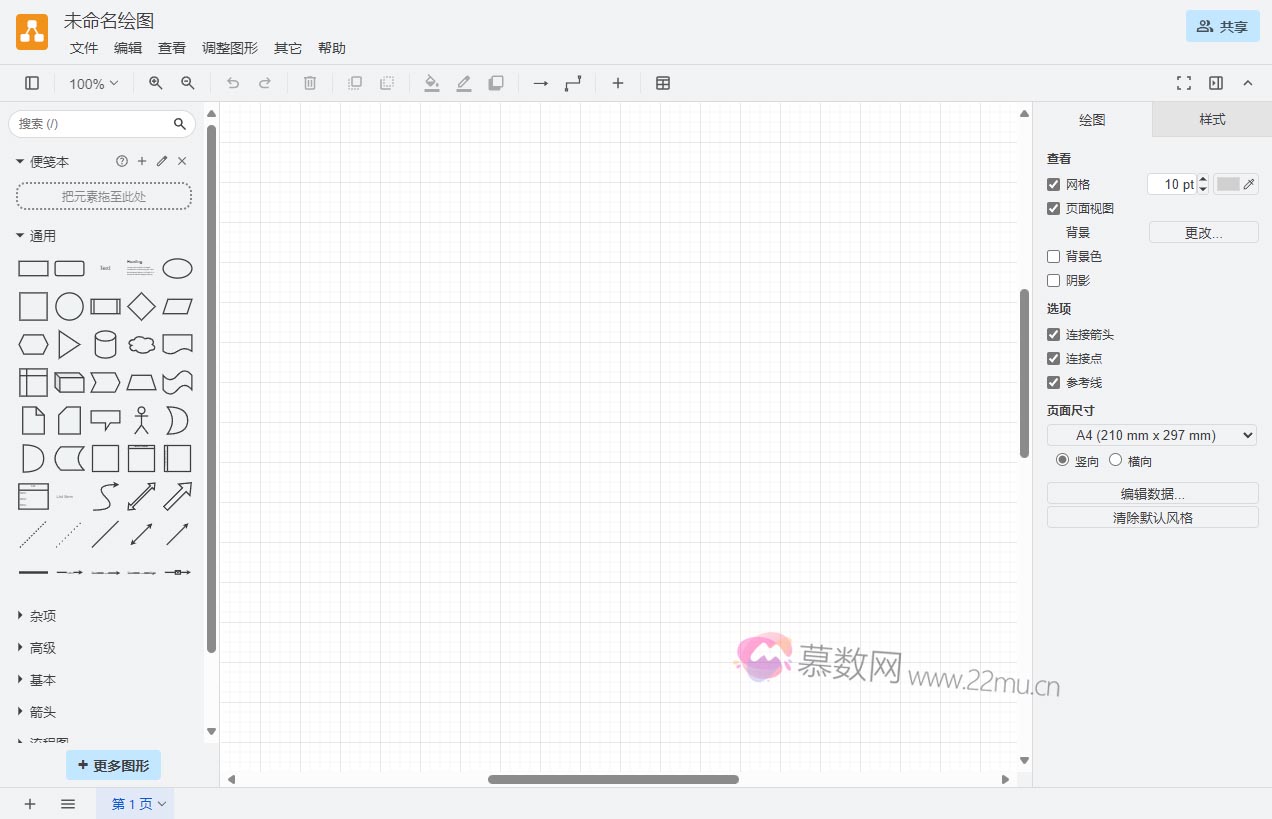Click the waypoint connector icon
The height and width of the screenshot is (819, 1272).
coord(572,83)
